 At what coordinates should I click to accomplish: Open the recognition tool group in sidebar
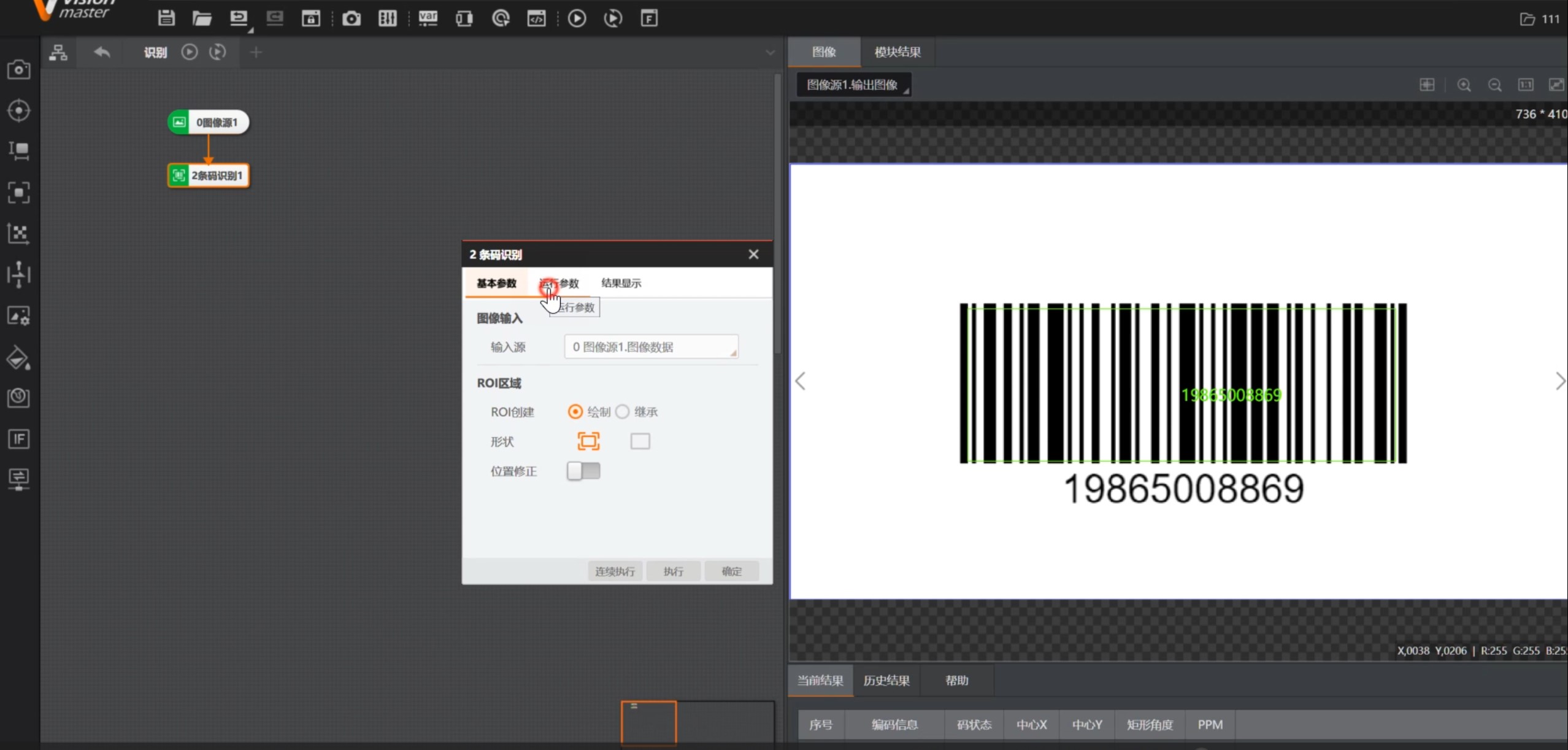click(19, 192)
